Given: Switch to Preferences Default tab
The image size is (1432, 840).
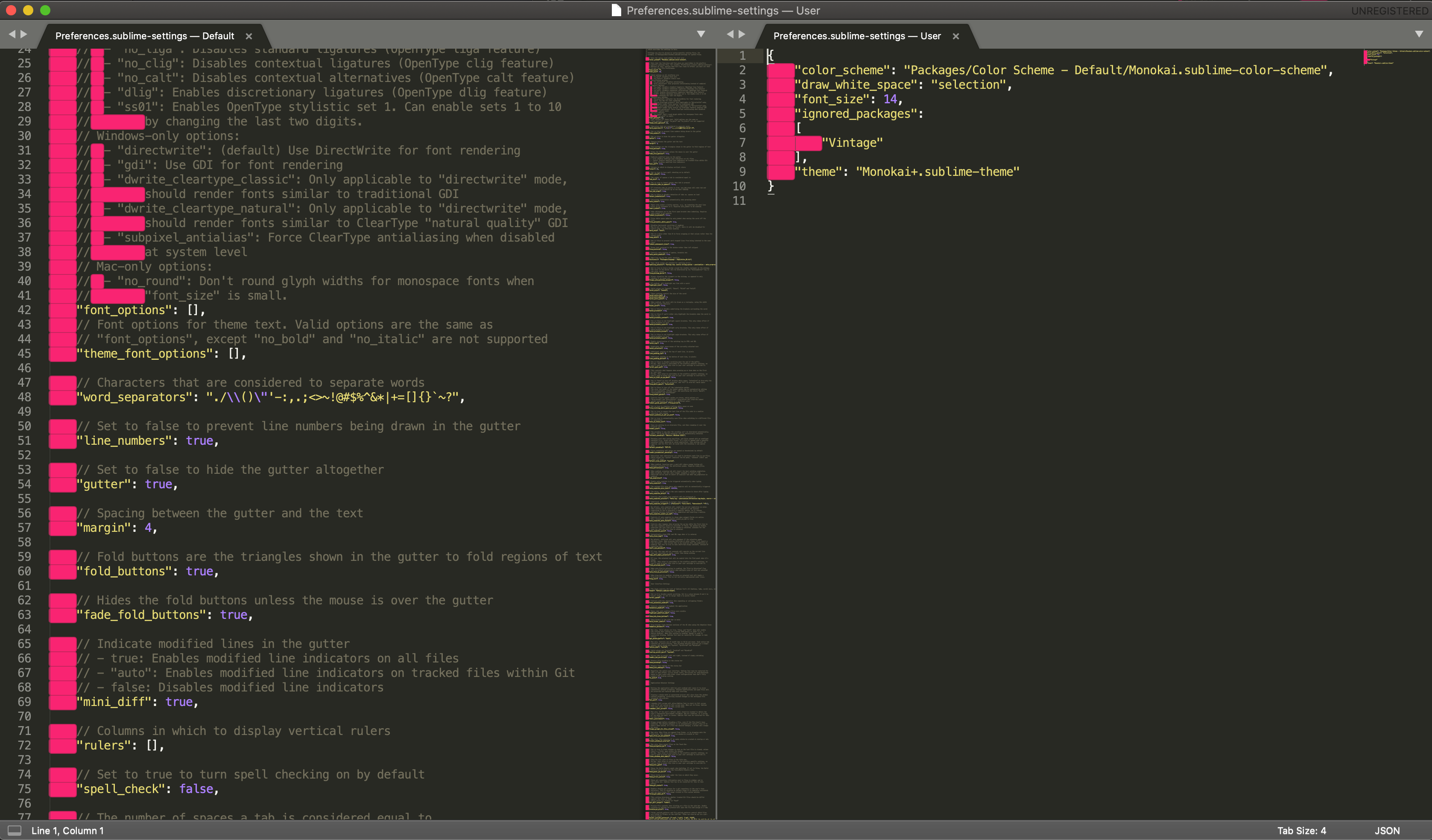Looking at the screenshot, I should (x=144, y=36).
